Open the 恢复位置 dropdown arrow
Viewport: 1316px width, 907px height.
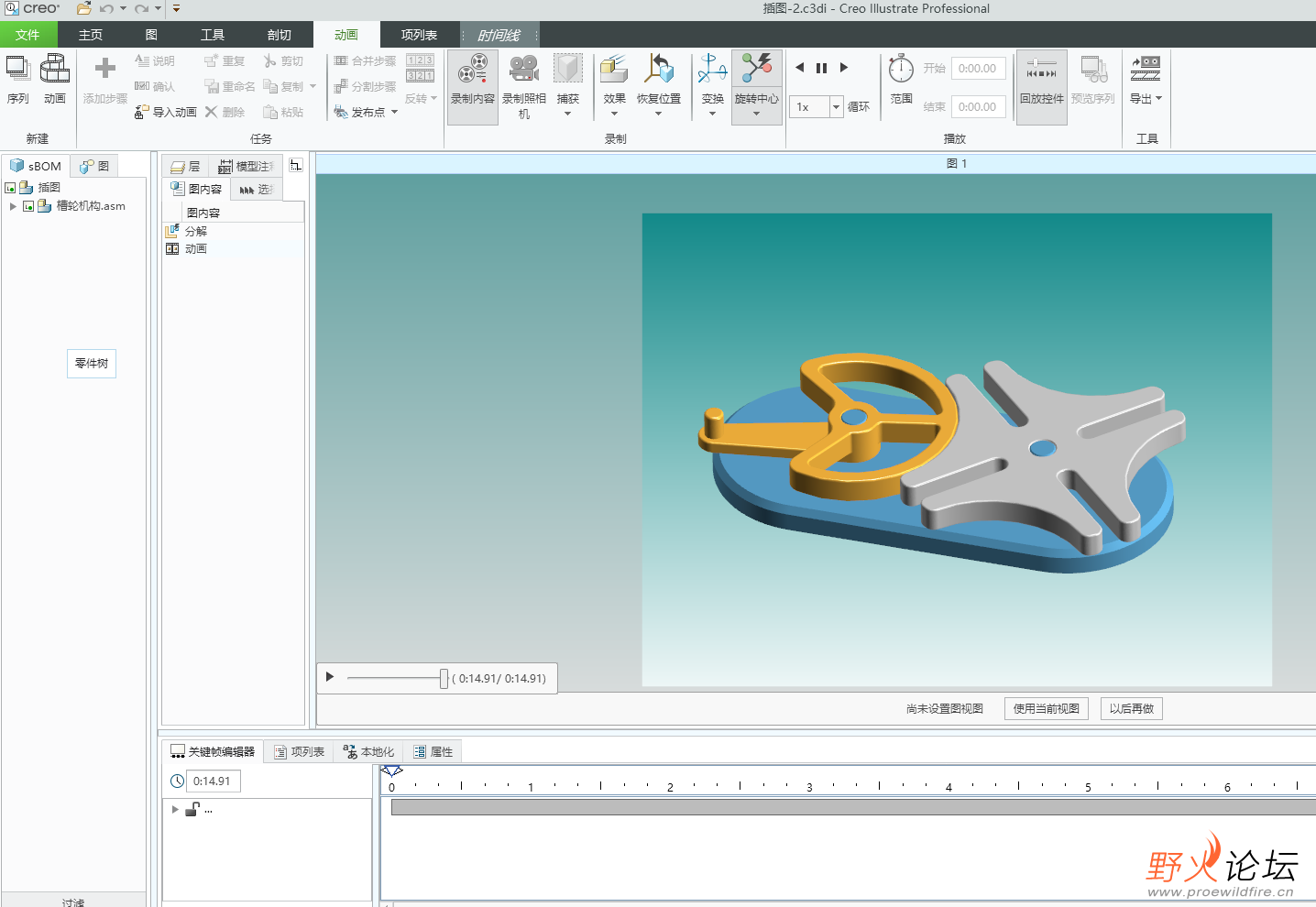click(x=659, y=114)
